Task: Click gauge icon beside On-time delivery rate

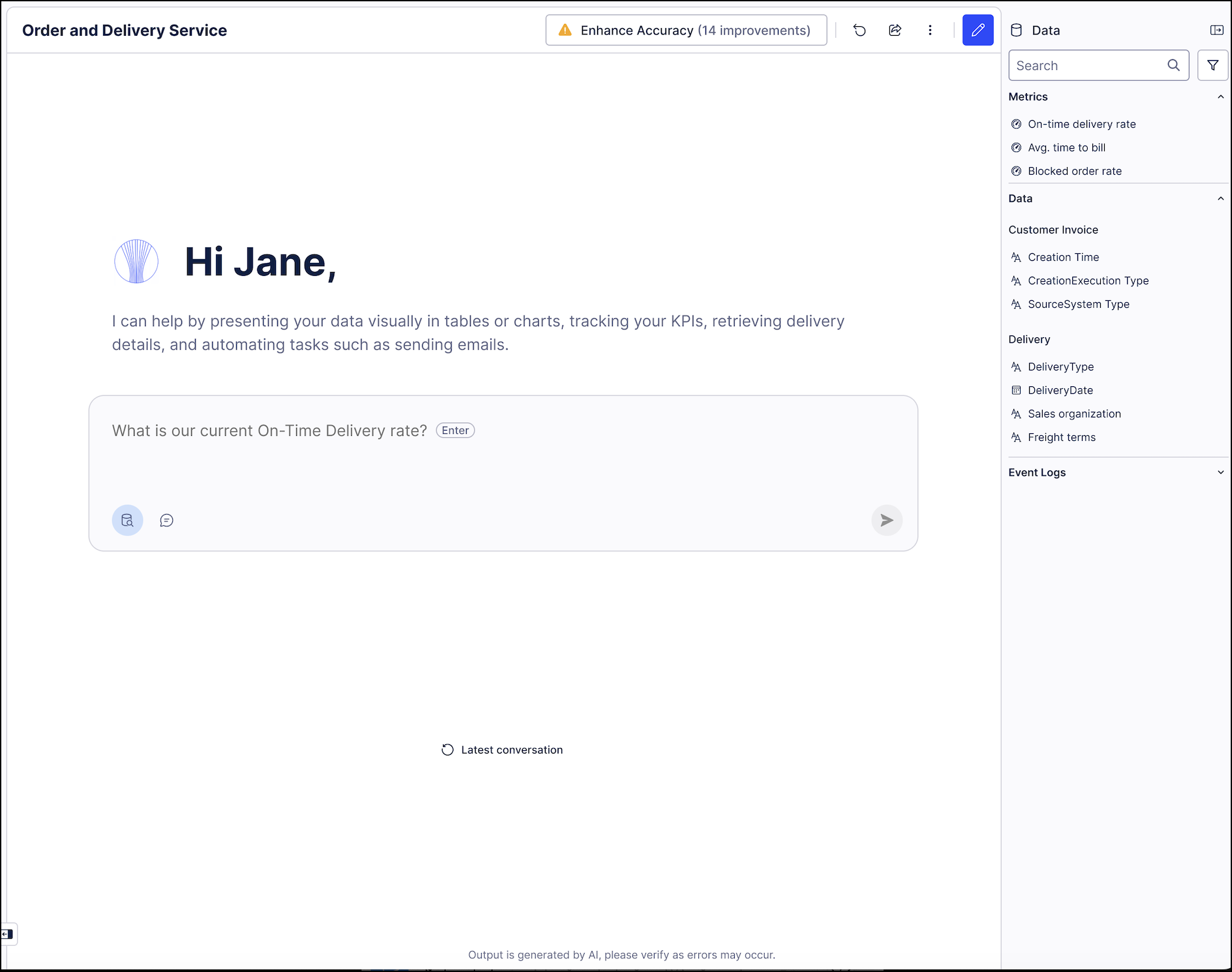Action: point(1016,124)
